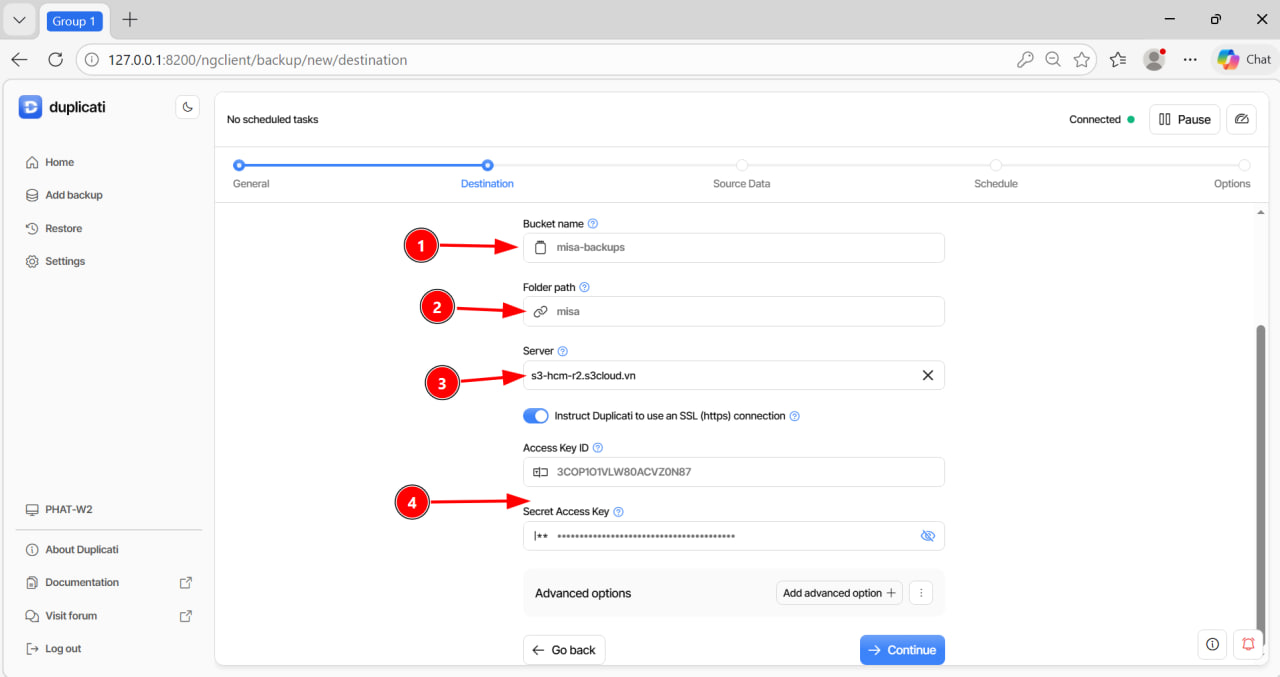The height and width of the screenshot is (677, 1280).
Task: Jump to Source Data wizard step
Action: (741, 166)
